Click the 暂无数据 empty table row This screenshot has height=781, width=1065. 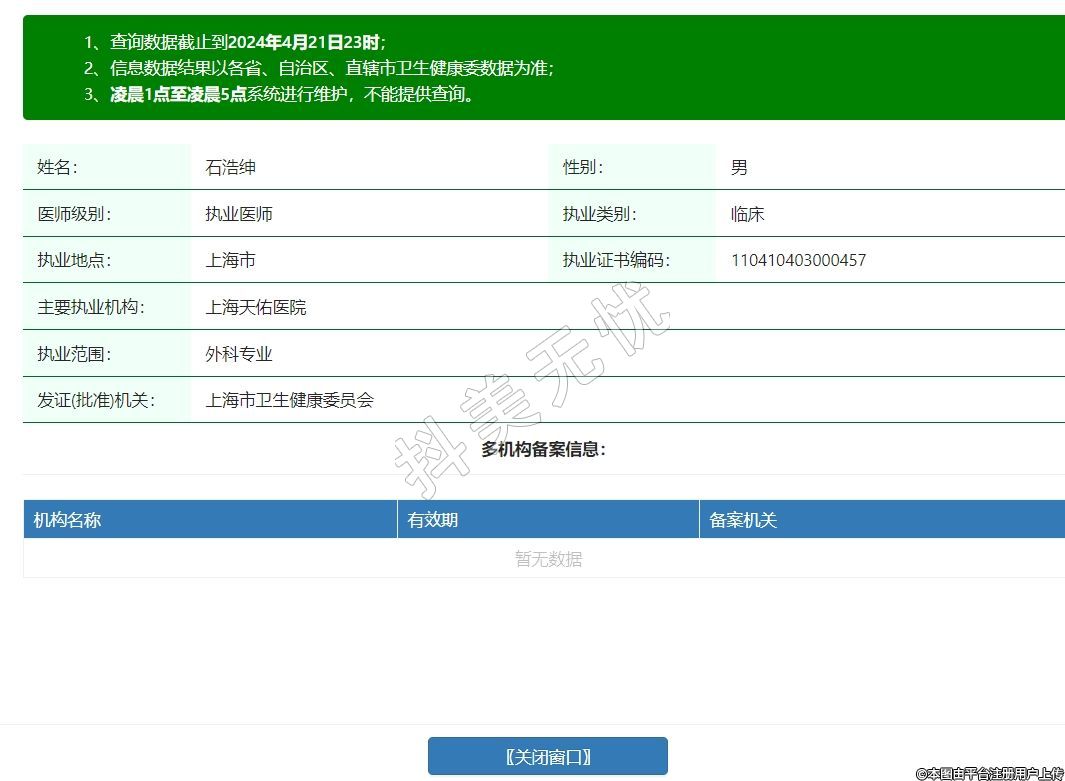tap(548, 559)
